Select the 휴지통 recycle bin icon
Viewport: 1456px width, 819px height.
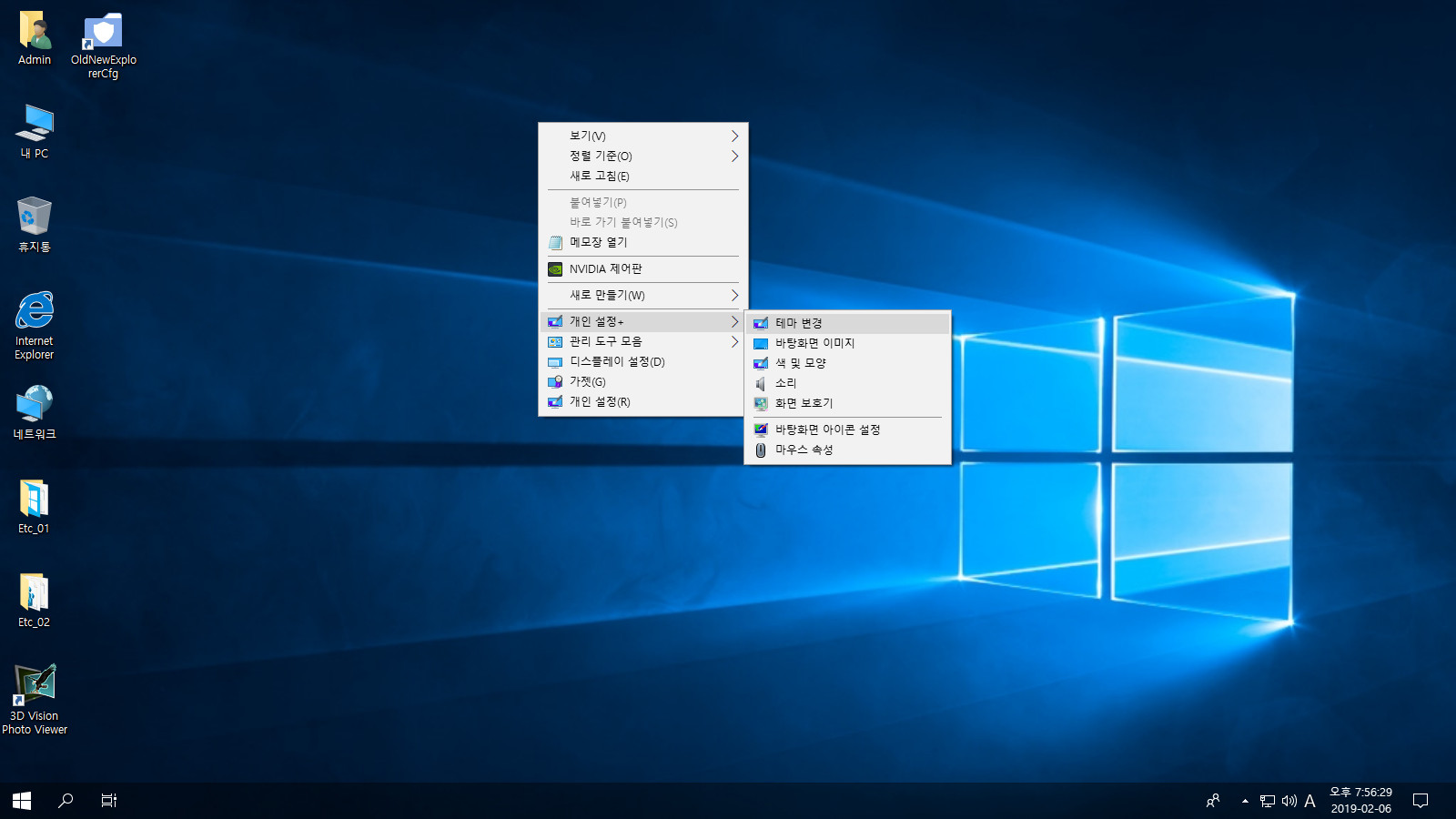35,224
